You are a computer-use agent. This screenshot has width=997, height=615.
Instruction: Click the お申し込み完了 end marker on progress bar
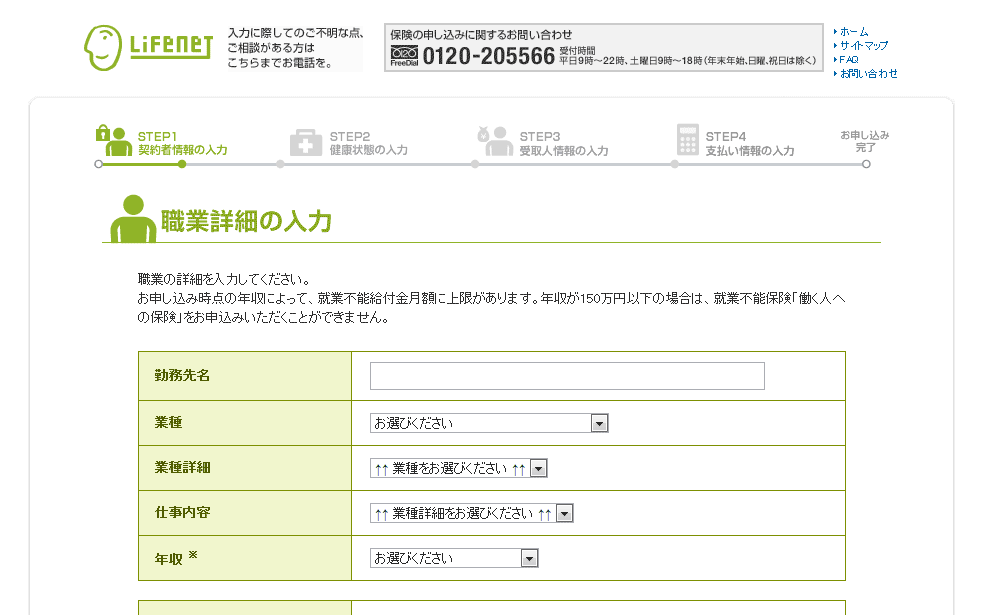coord(865,163)
